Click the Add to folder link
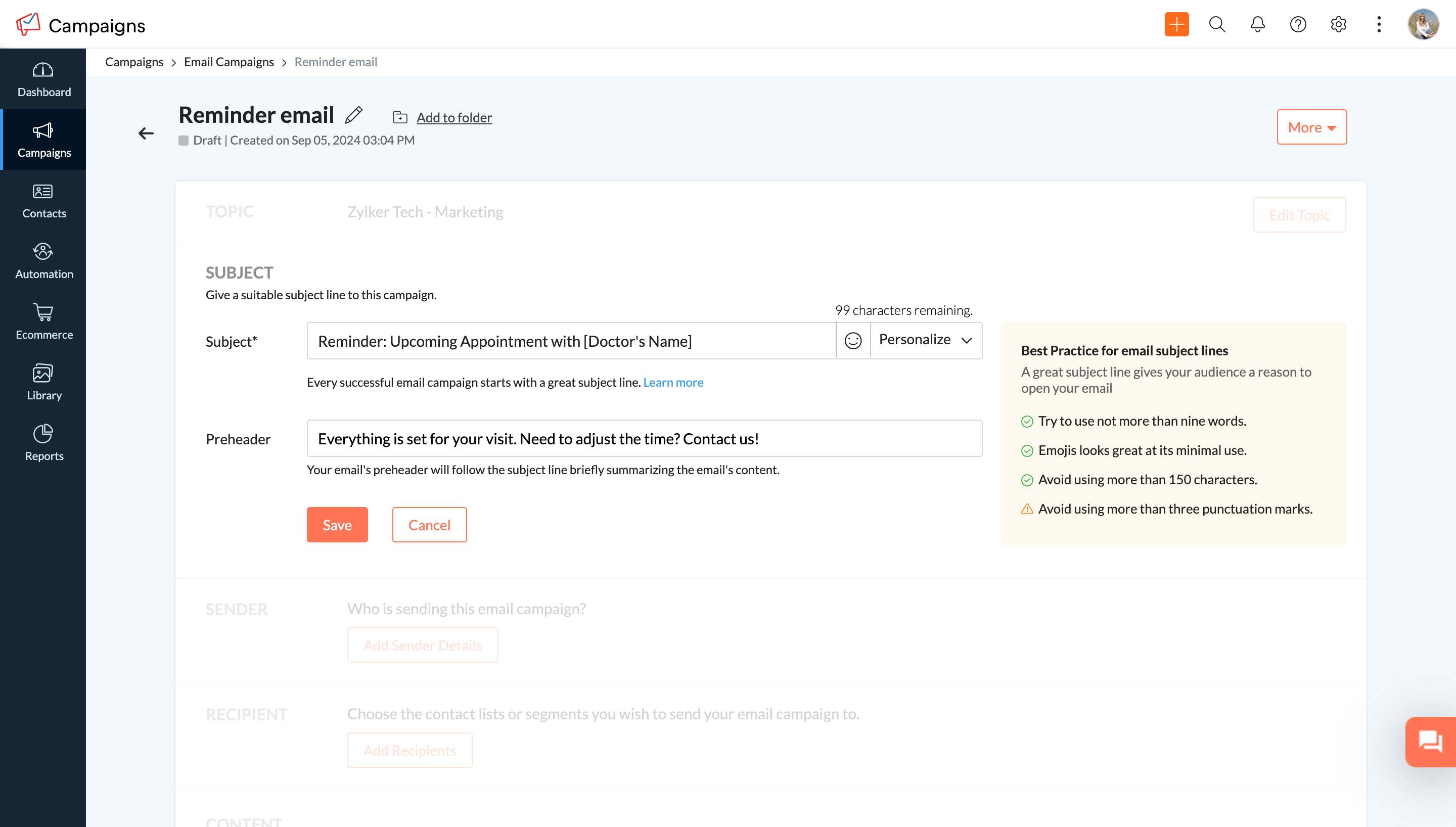This screenshot has width=1456, height=827. [453, 118]
